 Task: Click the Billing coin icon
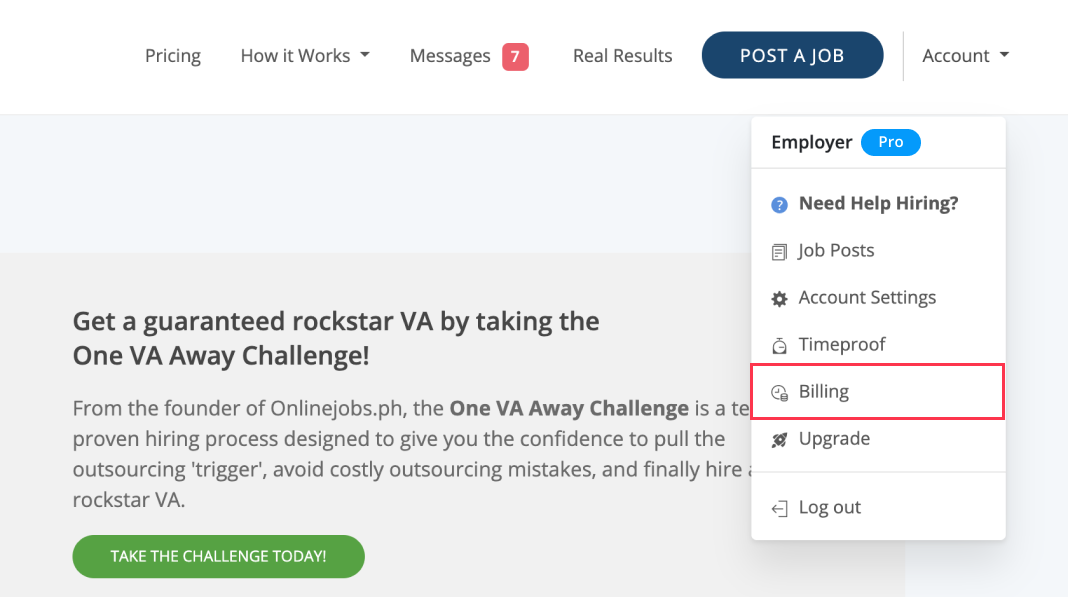pyautogui.click(x=780, y=393)
